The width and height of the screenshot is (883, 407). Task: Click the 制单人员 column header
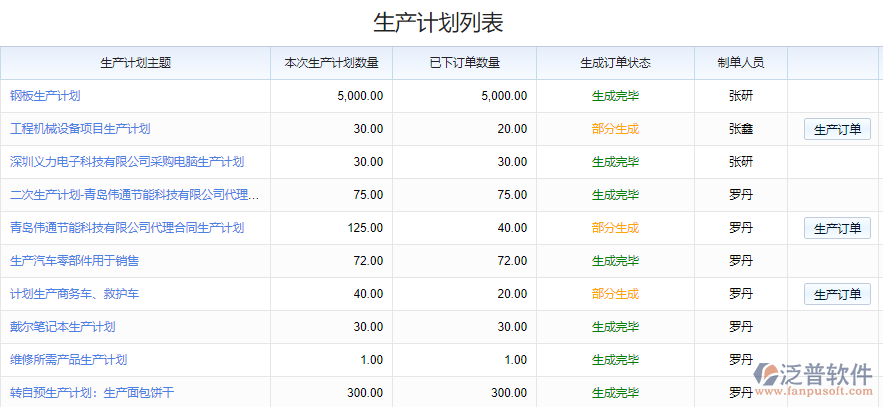(741, 63)
